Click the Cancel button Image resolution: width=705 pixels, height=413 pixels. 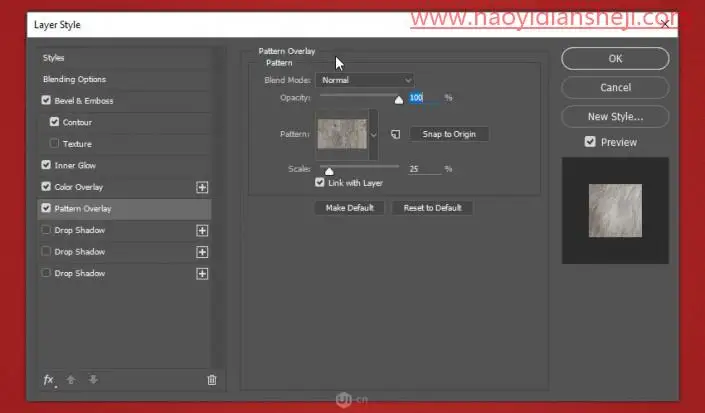[x=615, y=88]
